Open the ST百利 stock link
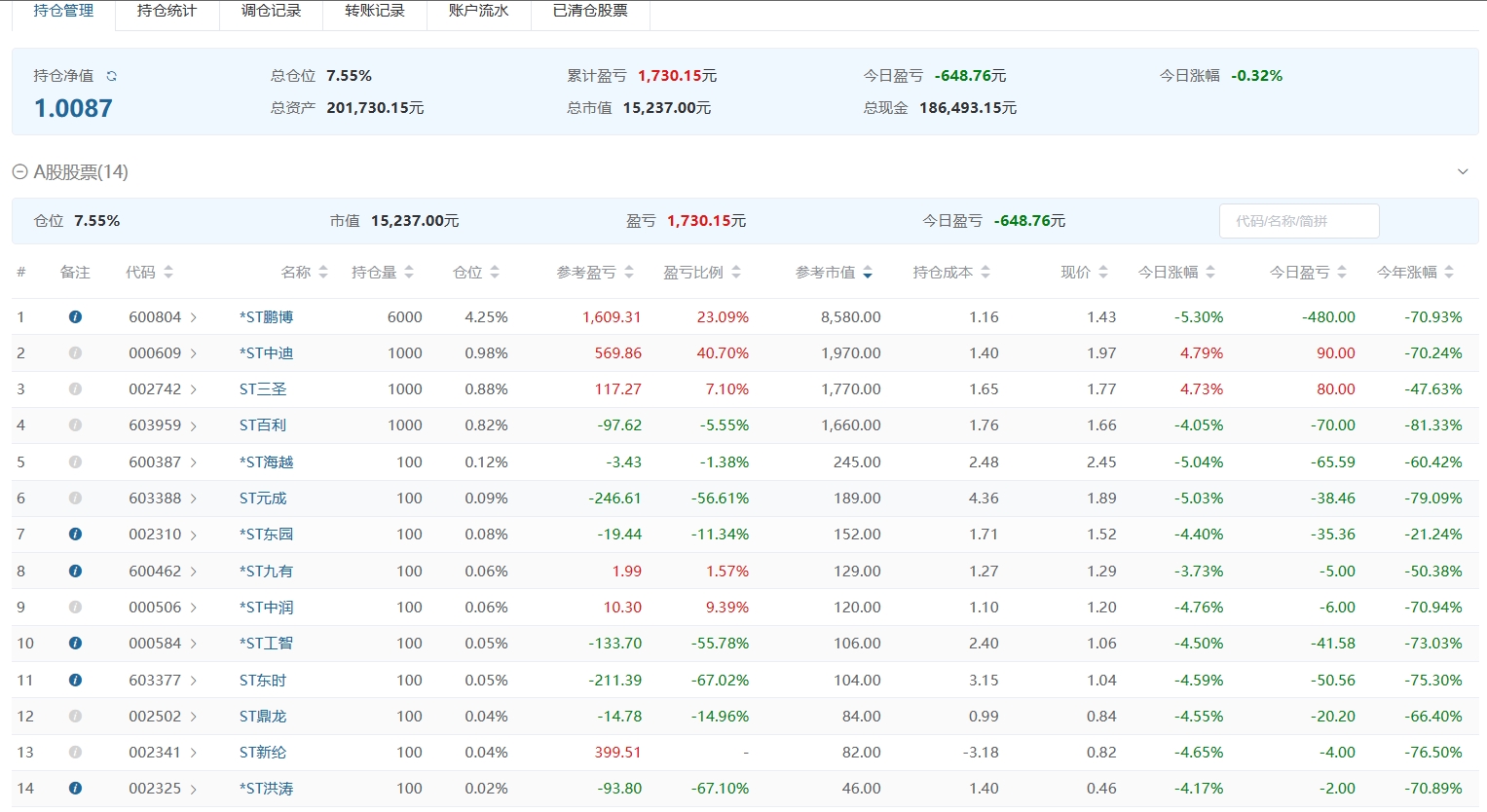The height and width of the screenshot is (812, 1487). [x=263, y=425]
